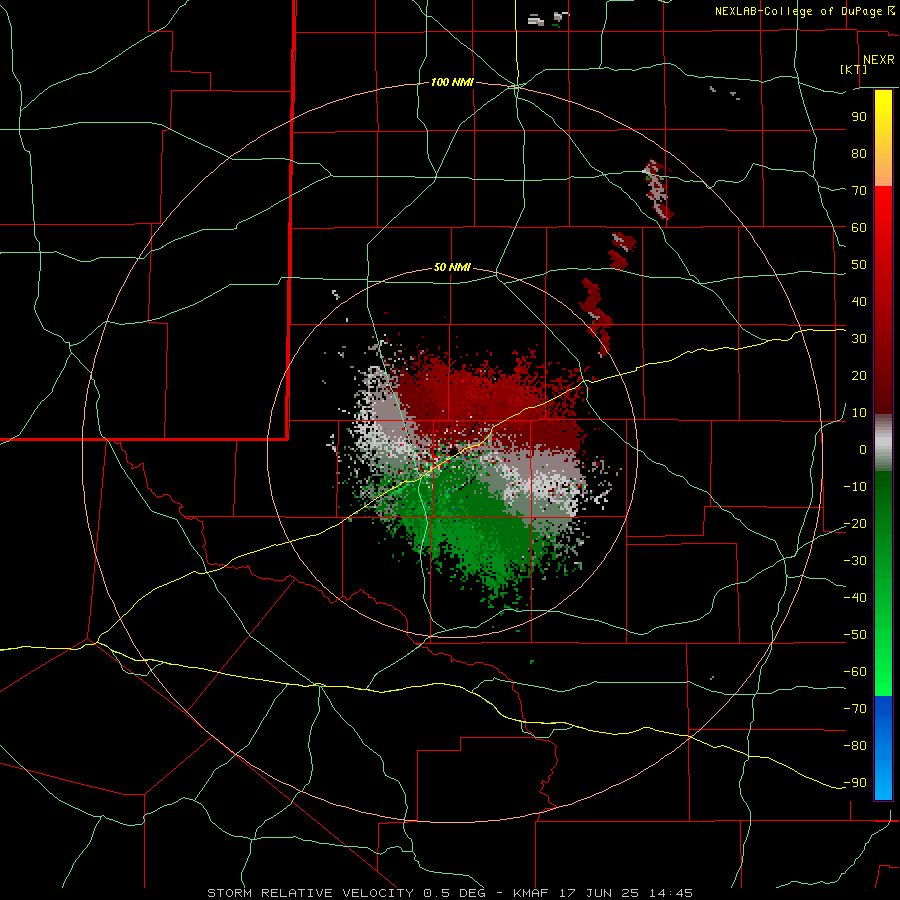This screenshot has height=900, width=900.
Task: Click the -60 scale value
Action: pyautogui.click(x=855, y=672)
